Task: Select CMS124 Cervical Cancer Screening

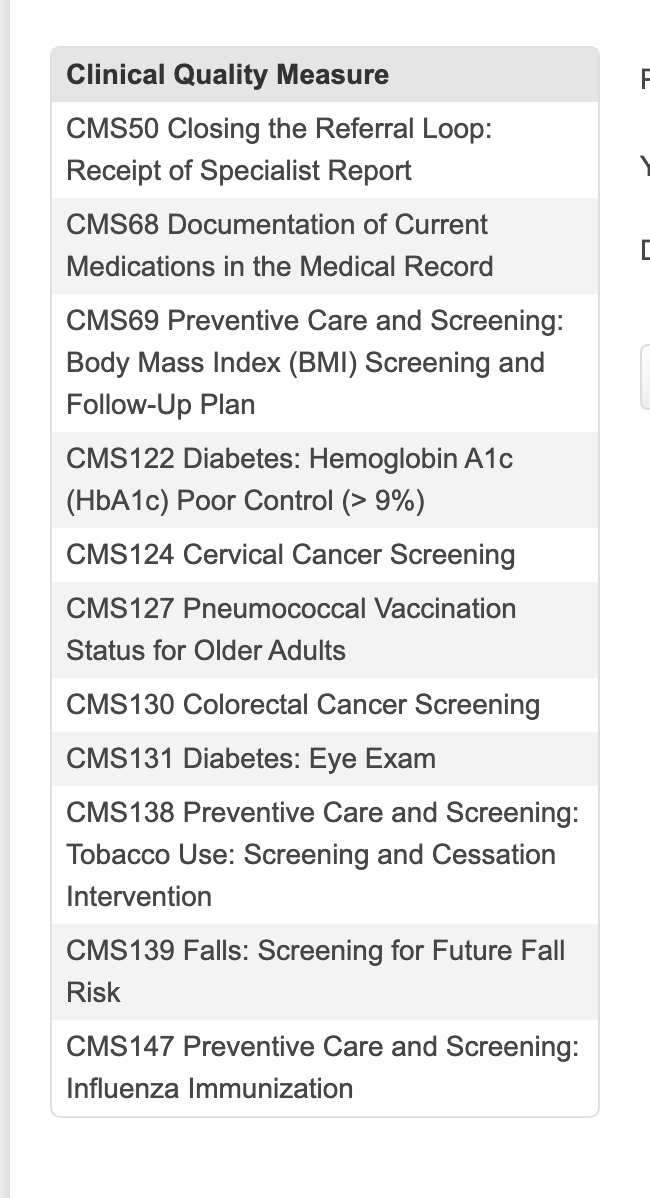Action: point(290,555)
